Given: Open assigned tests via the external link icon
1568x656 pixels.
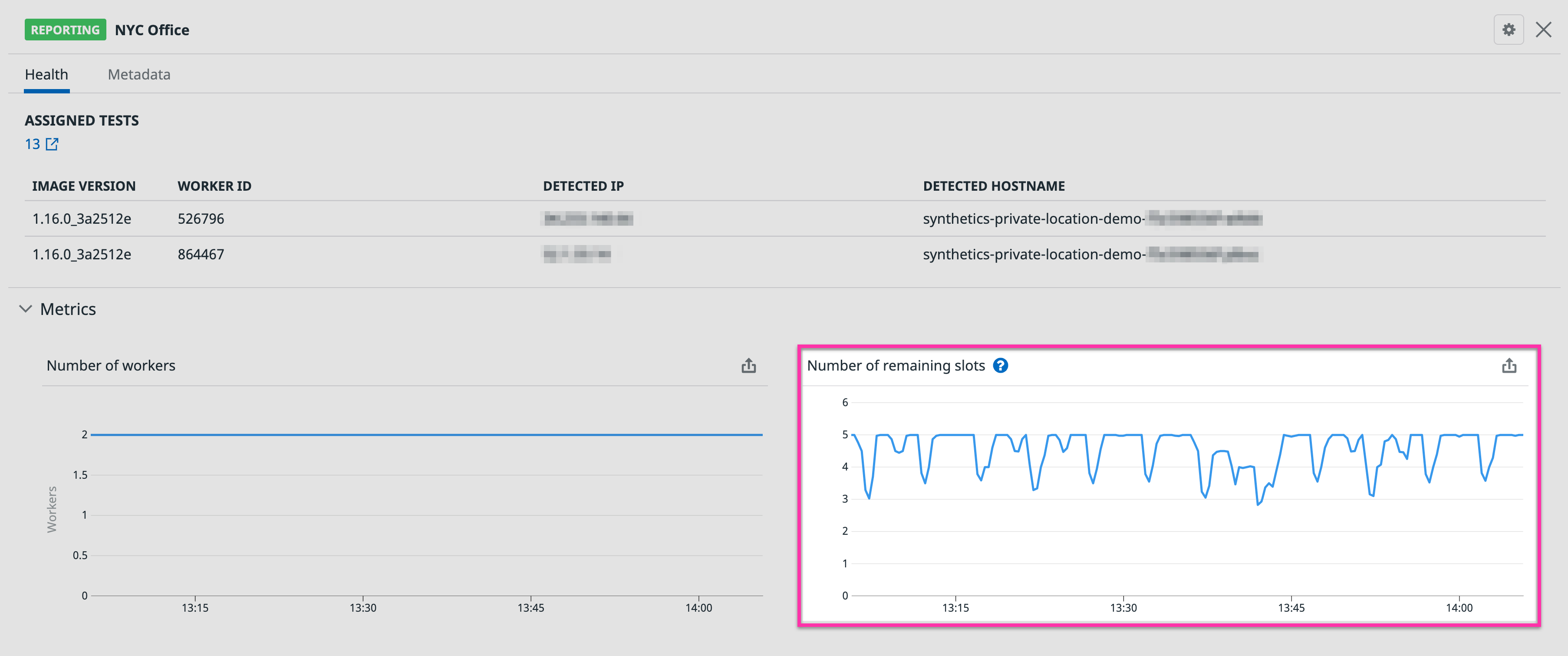Looking at the screenshot, I should pyautogui.click(x=52, y=144).
